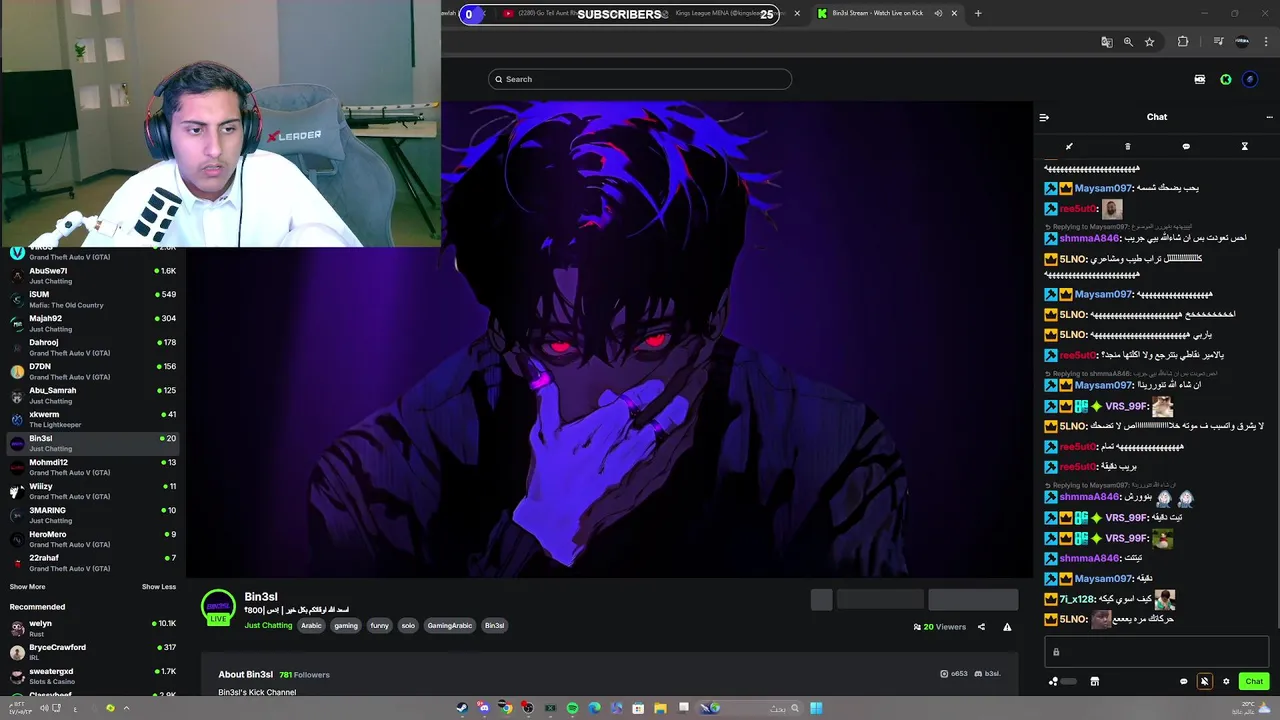The image size is (1280, 720).
Task: Toggle the muted bell notification icon
Action: point(1204,681)
